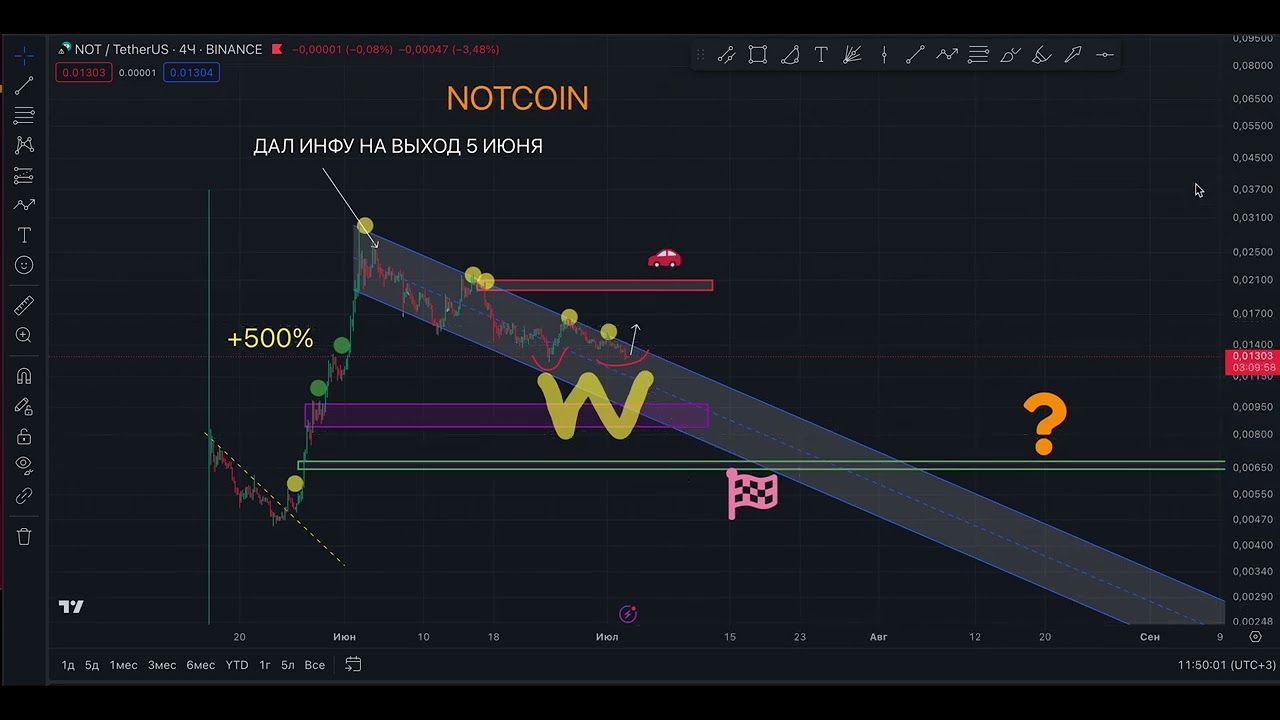The image size is (1280, 720).
Task: Open the emoji icons tool
Action: click(x=24, y=265)
